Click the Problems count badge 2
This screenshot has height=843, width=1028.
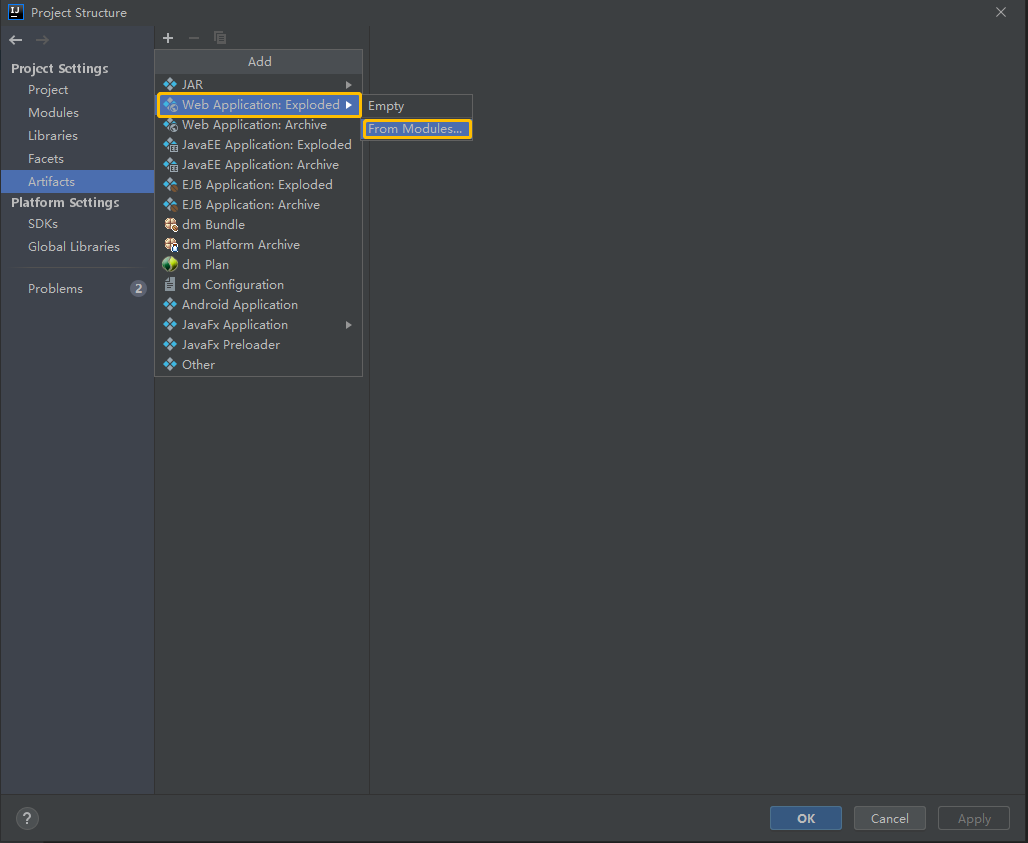click(x=138, y=288)
